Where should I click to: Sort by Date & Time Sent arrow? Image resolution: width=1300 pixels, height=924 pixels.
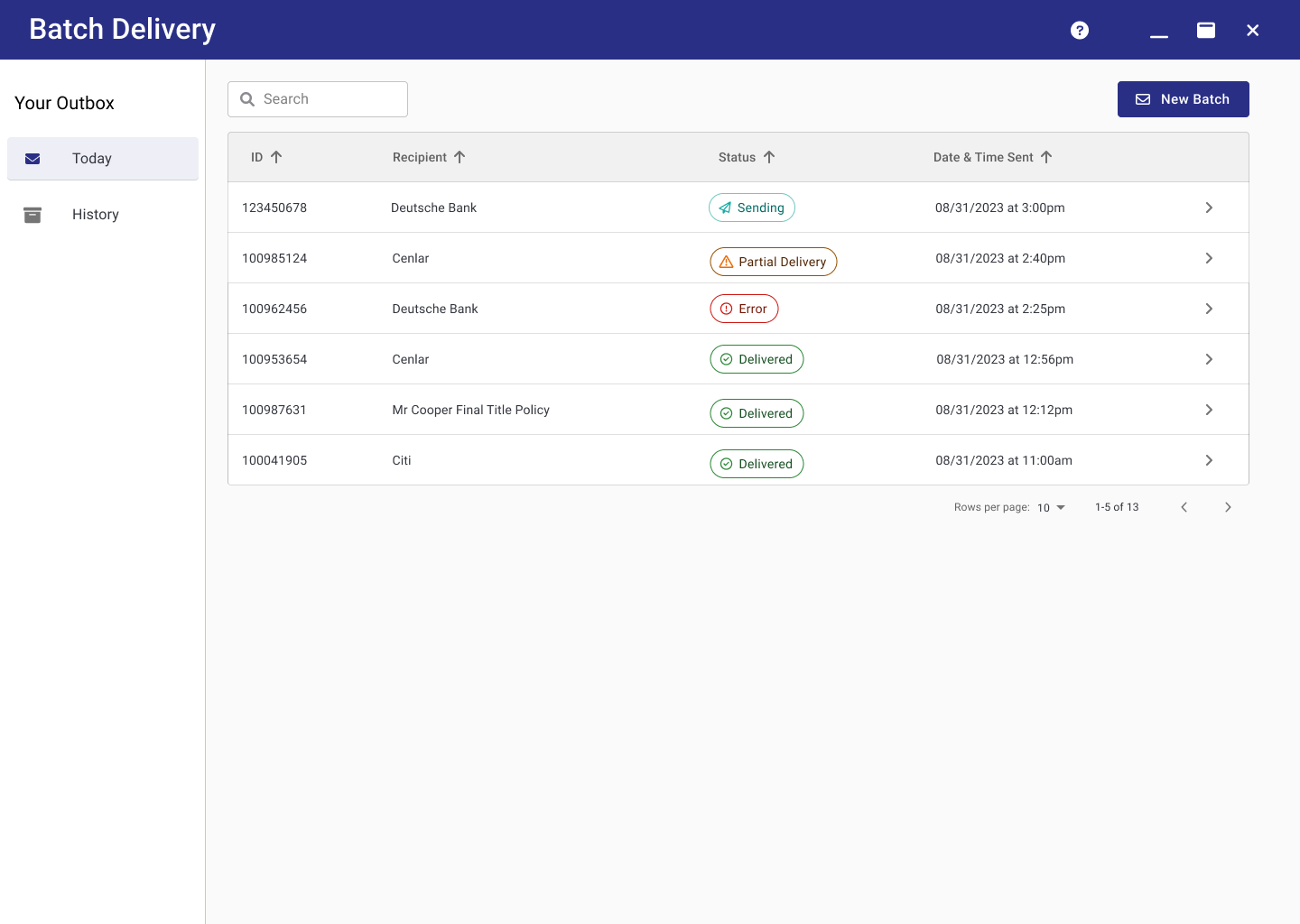click(1046, 157)
